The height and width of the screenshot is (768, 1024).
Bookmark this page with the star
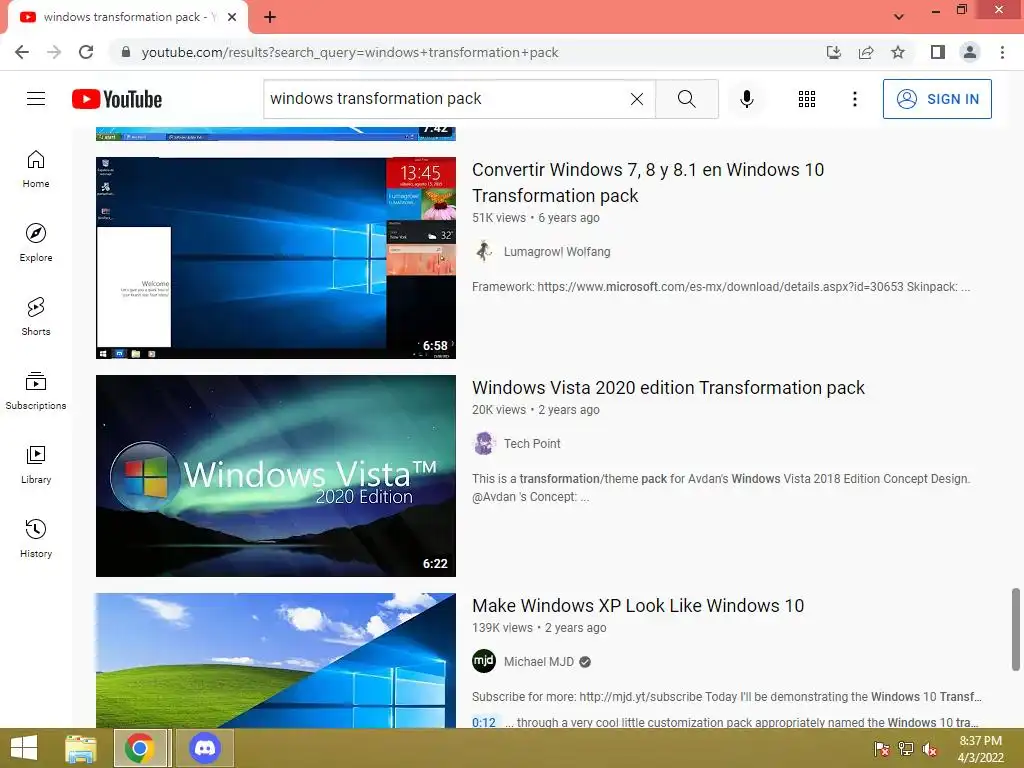tap(898, 52)
